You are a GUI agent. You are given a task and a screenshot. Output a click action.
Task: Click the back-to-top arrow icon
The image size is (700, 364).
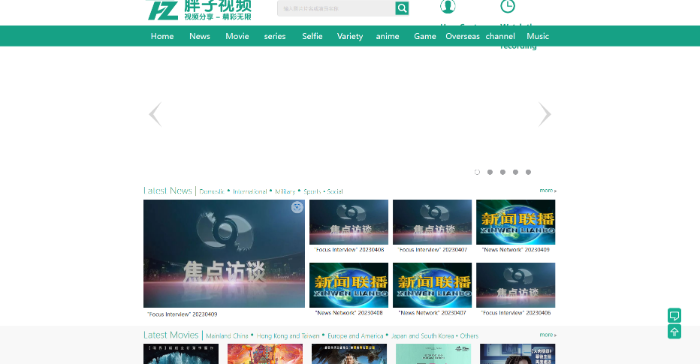tap(674, 332)
